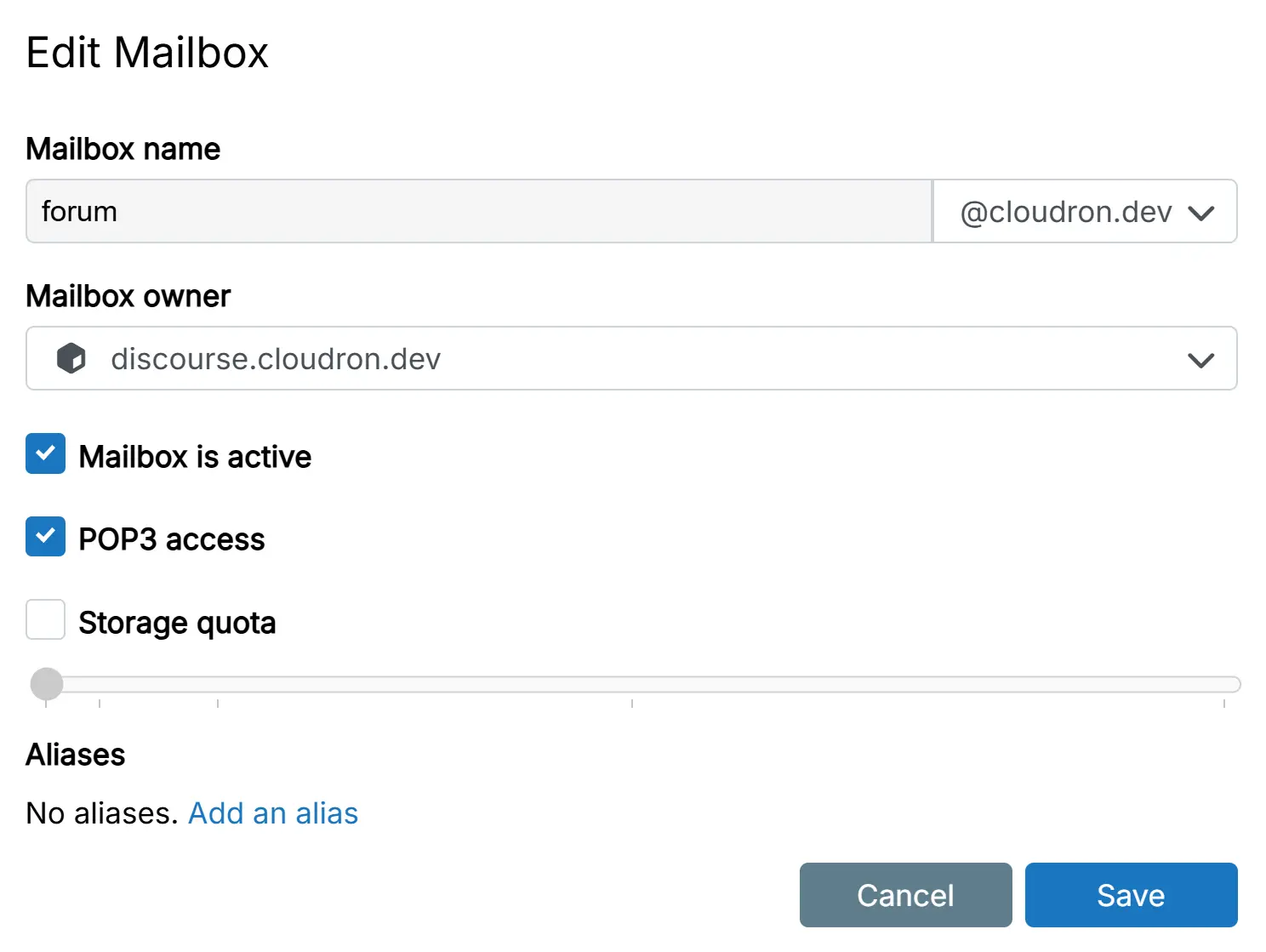Click a tick mark under the quota slider

tap(633, 704)
